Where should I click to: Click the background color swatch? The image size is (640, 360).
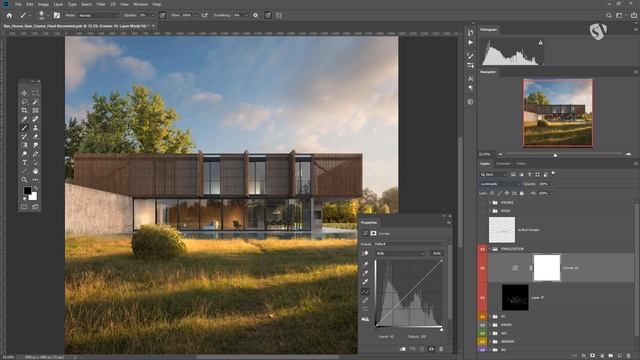[x=33, y=196]
